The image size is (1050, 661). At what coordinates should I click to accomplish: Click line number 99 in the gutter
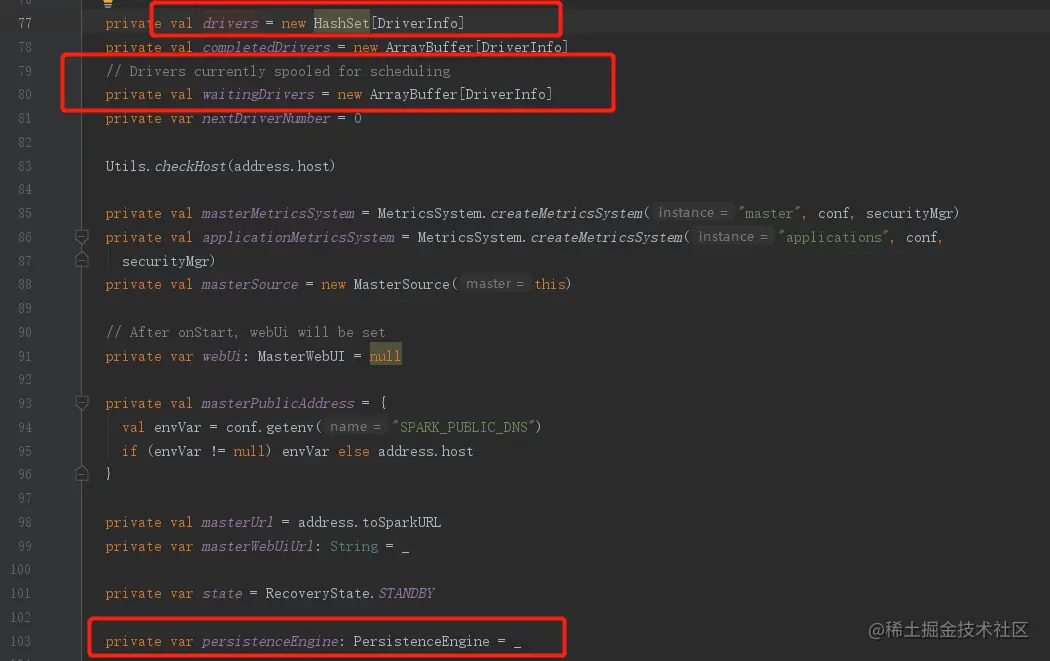[25, 546]
